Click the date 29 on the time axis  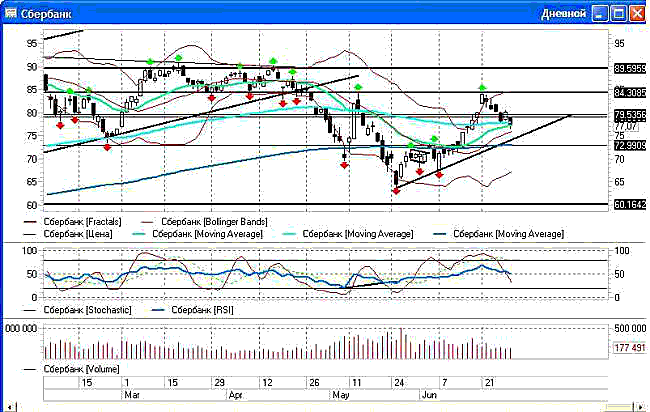pos(219,382)
